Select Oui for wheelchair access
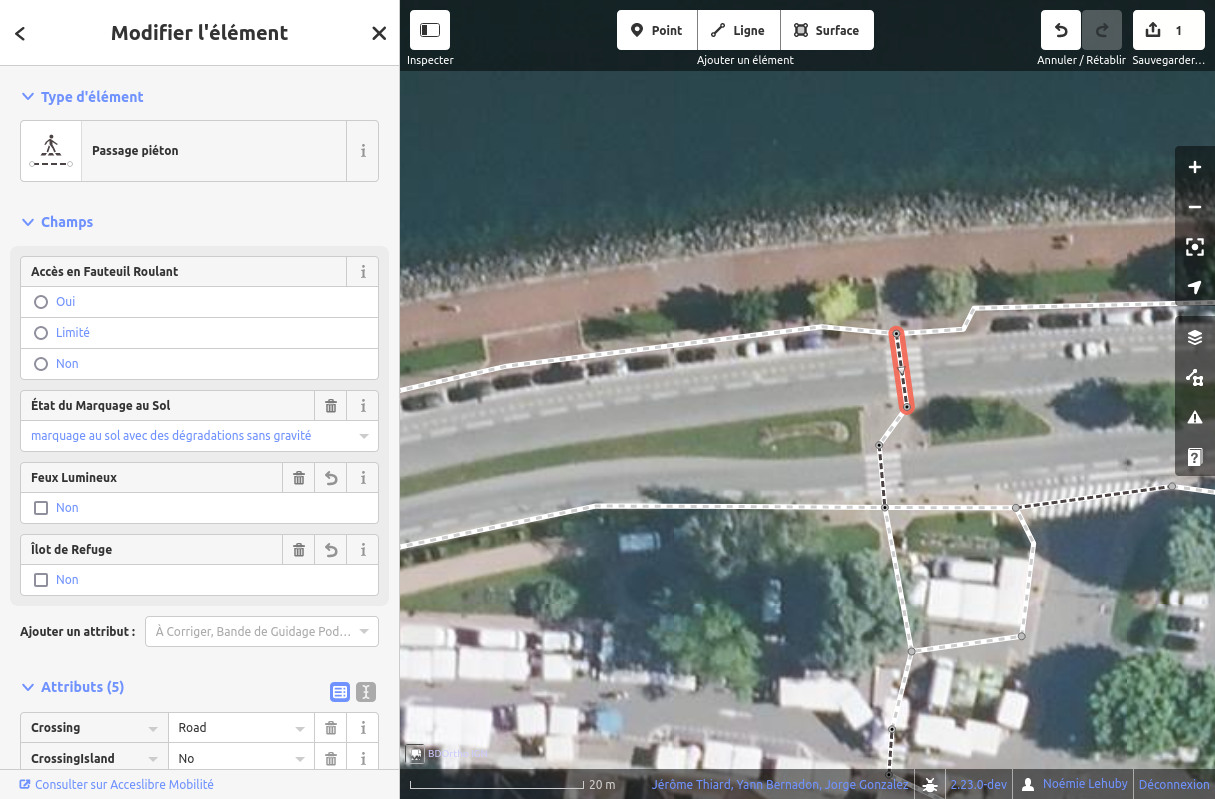The image size is (1215, 799). (x=41, y=302)
